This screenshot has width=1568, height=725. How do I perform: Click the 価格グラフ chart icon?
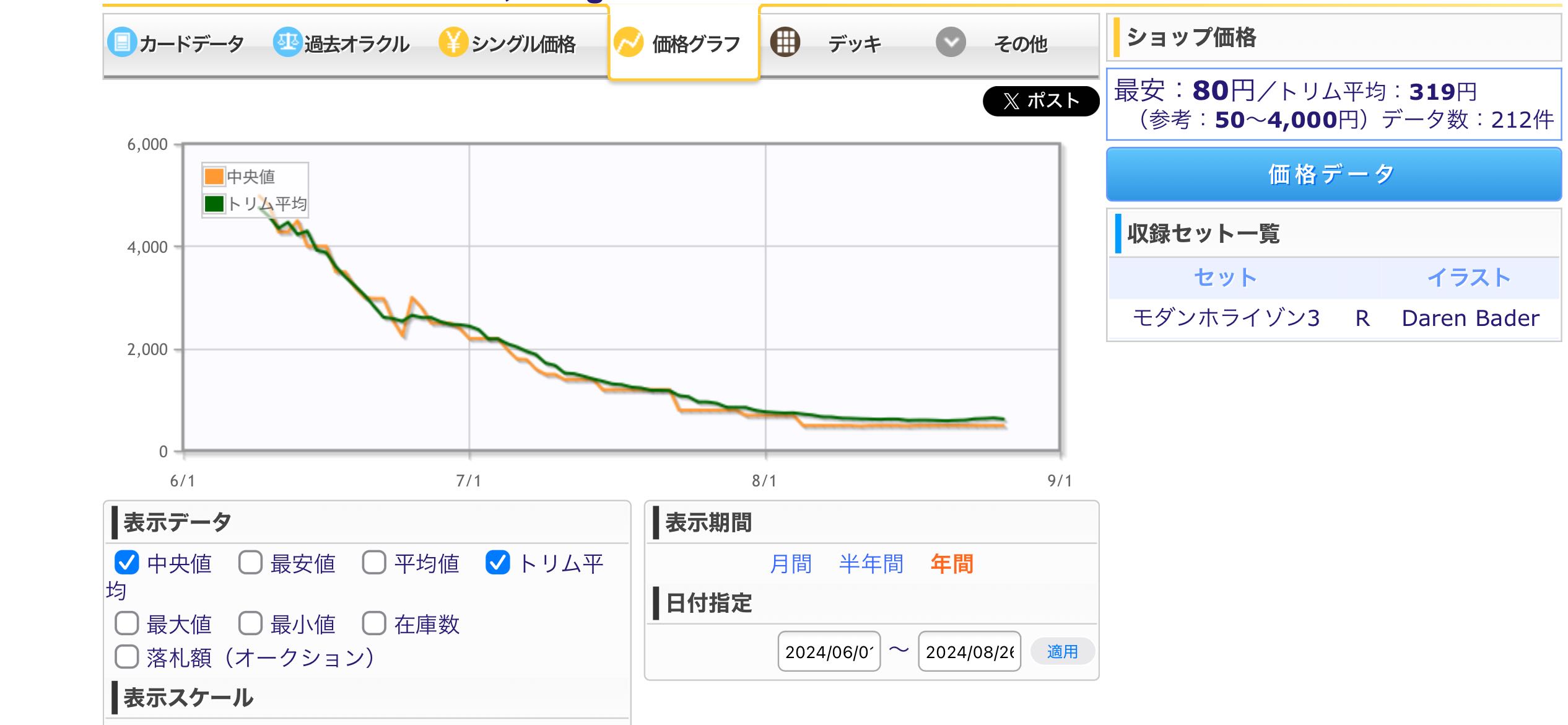pos(628,43)
